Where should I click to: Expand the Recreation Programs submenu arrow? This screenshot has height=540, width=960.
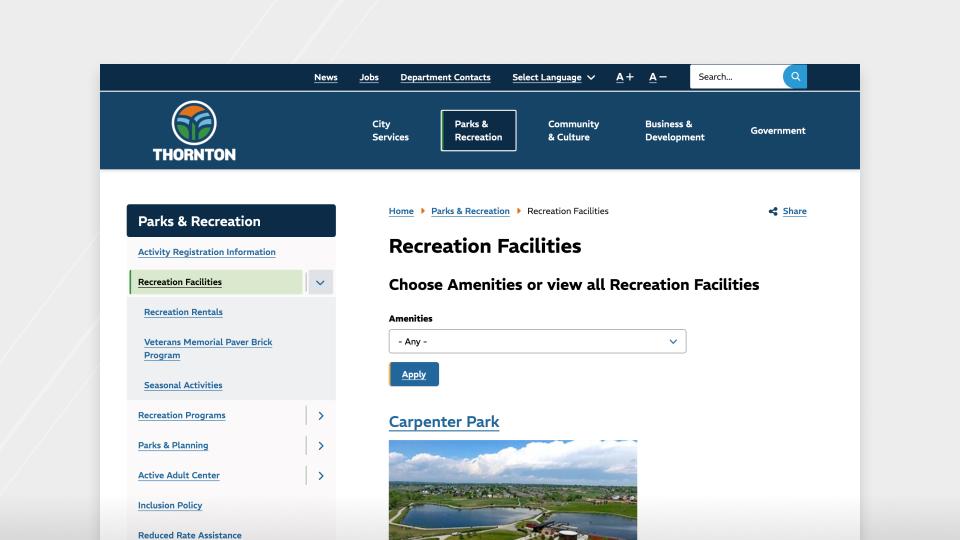point(320,415)
